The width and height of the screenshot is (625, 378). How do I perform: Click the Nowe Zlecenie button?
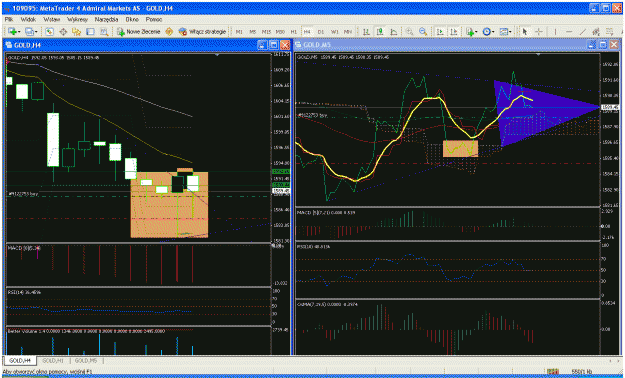(x=138, y=32)
